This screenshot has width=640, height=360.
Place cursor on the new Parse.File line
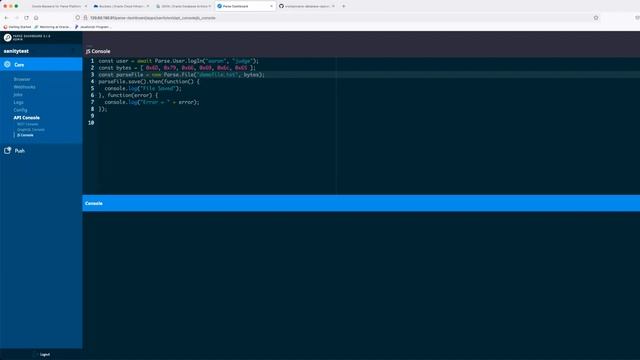click(x=181, y=75)
